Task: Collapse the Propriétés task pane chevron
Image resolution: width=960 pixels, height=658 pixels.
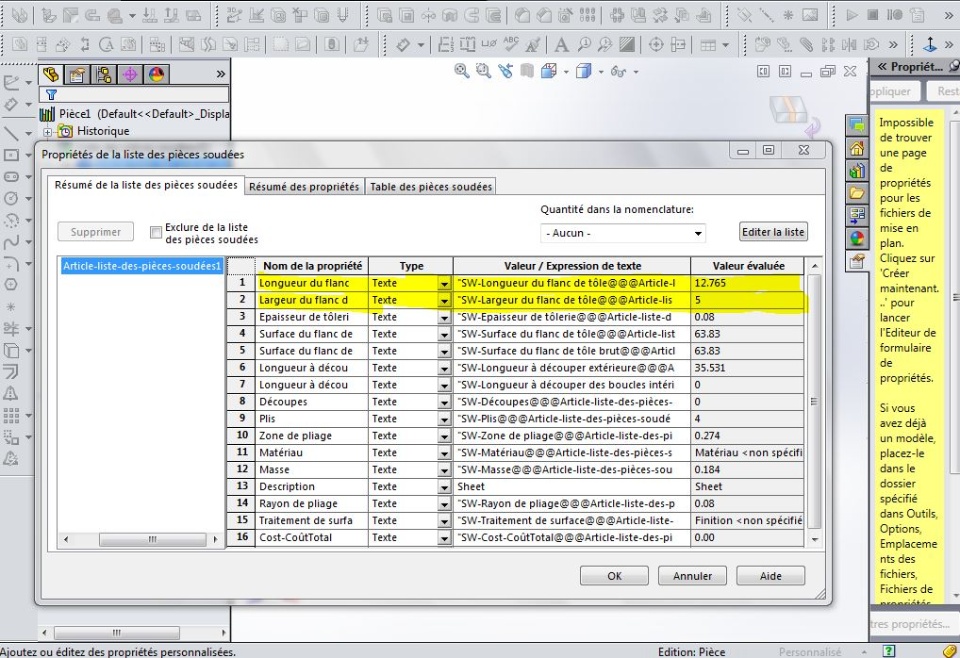Action: [882, 67]
